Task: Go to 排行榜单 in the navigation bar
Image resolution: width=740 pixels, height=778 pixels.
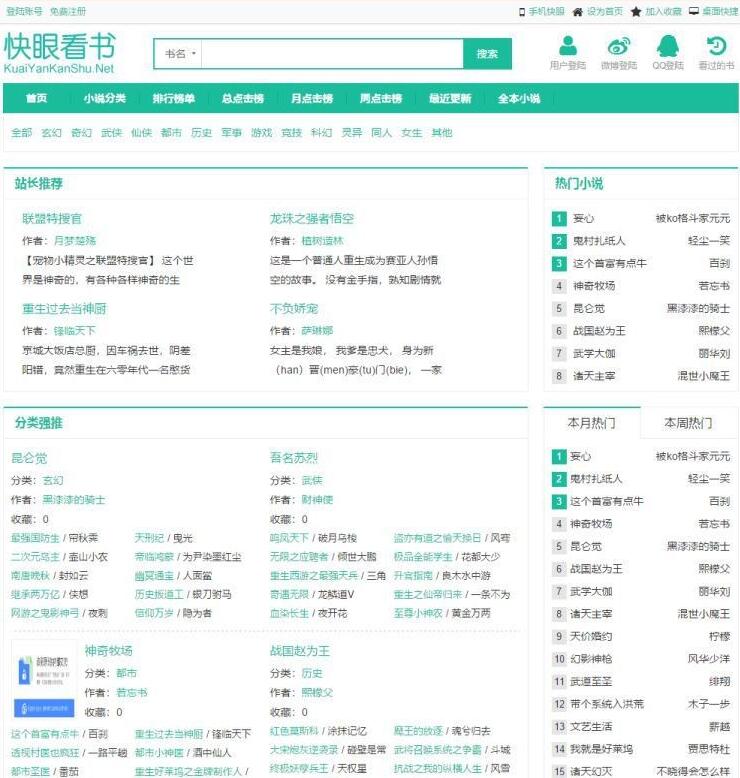Action: click(174, 99)
